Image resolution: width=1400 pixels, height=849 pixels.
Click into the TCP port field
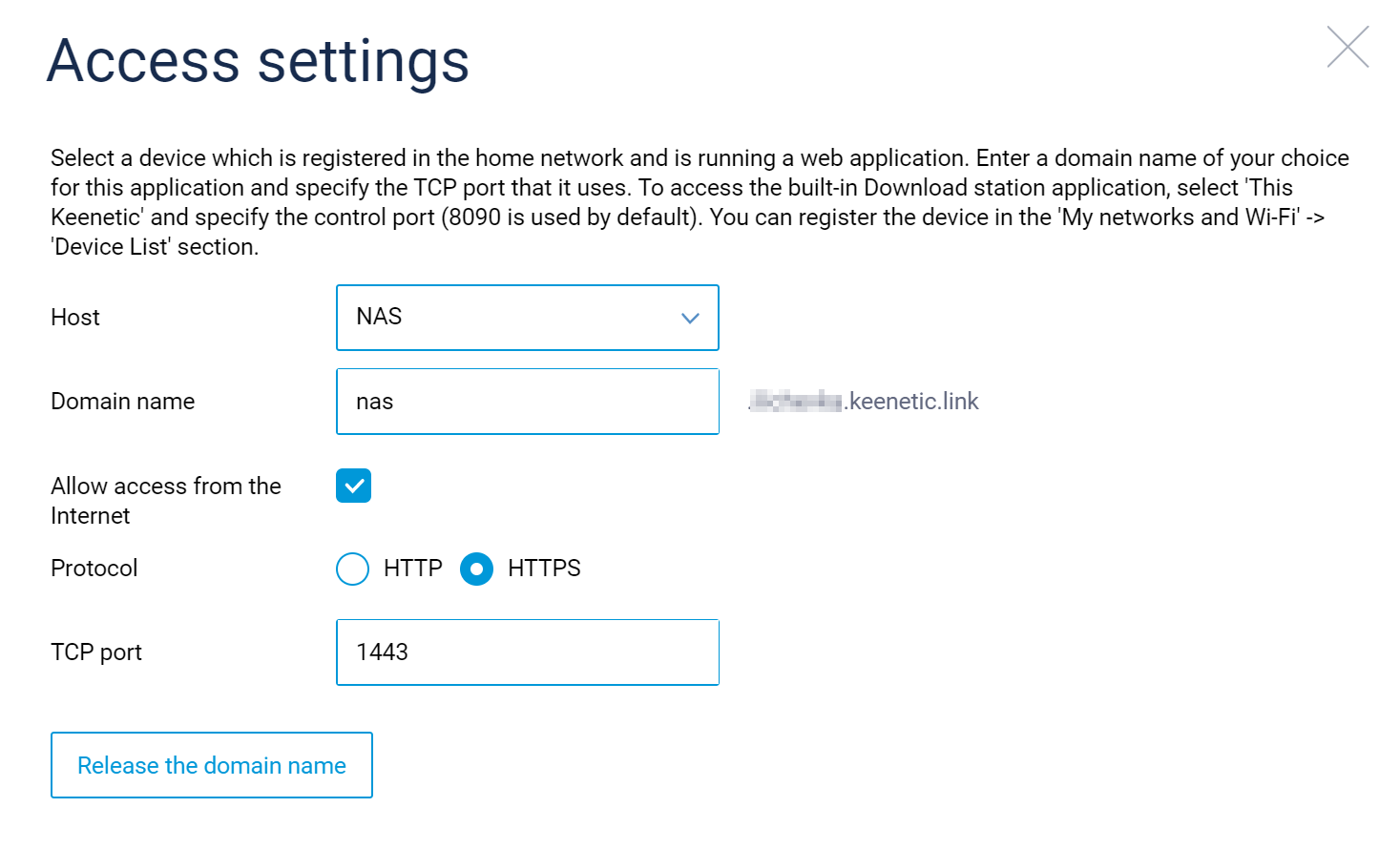527,652
